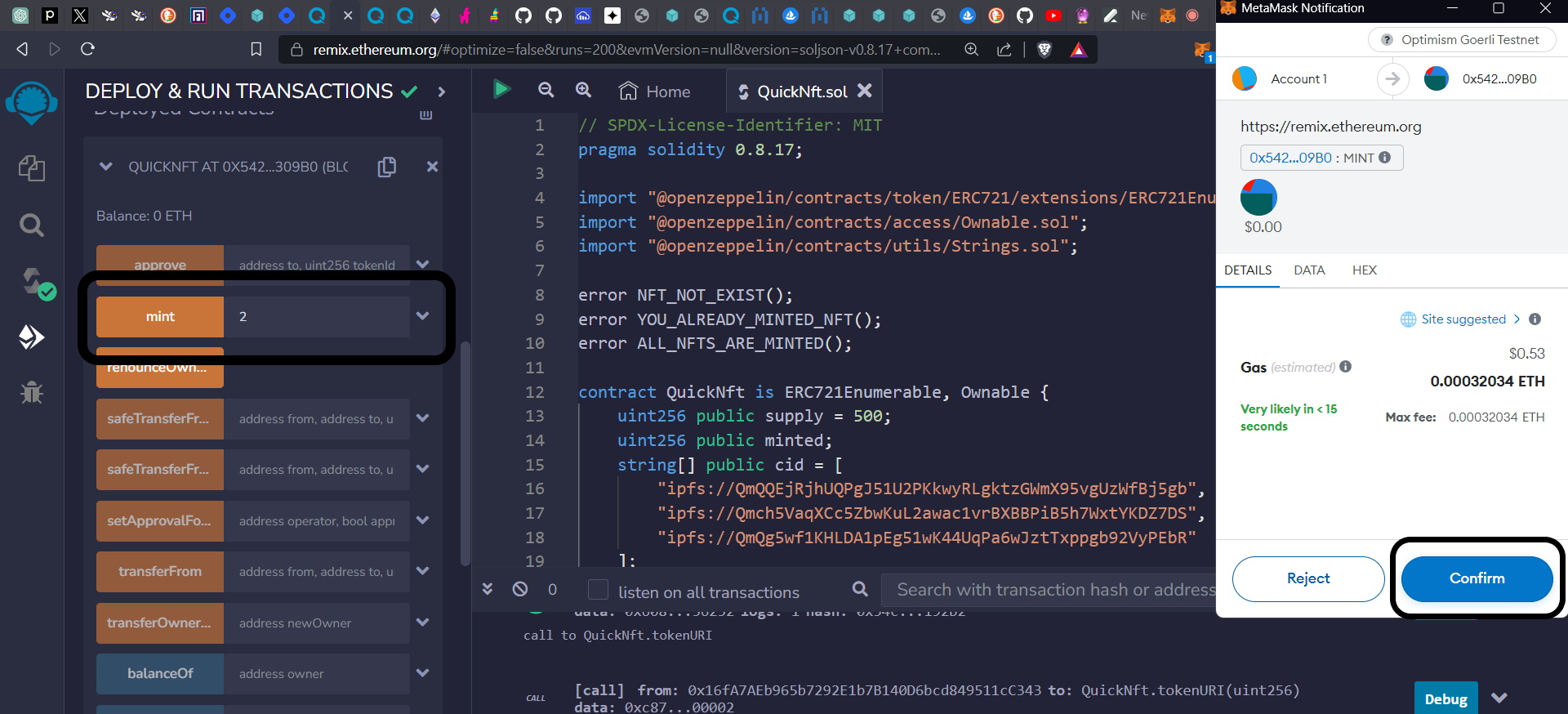The width and height of the screenshot is (1568, 714).
Task: Copy the QUICKNFT contract address icon
Action: pos(387,167)
